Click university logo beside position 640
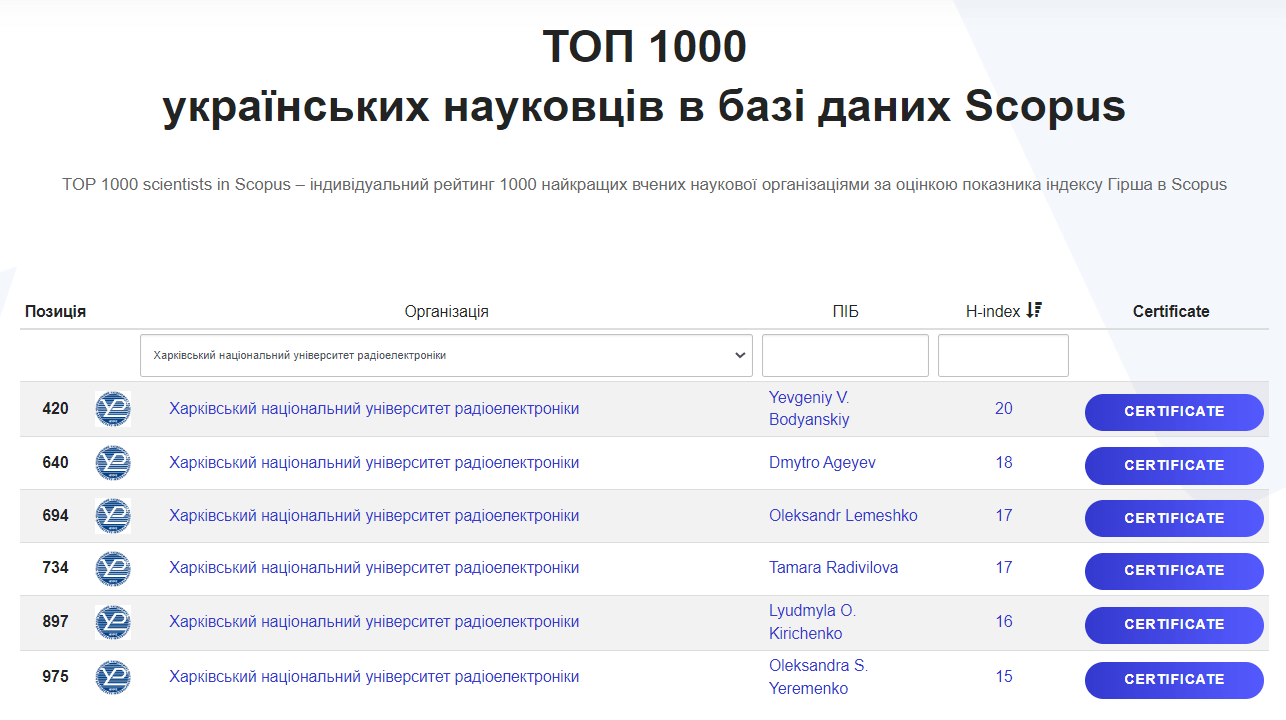 112,463
